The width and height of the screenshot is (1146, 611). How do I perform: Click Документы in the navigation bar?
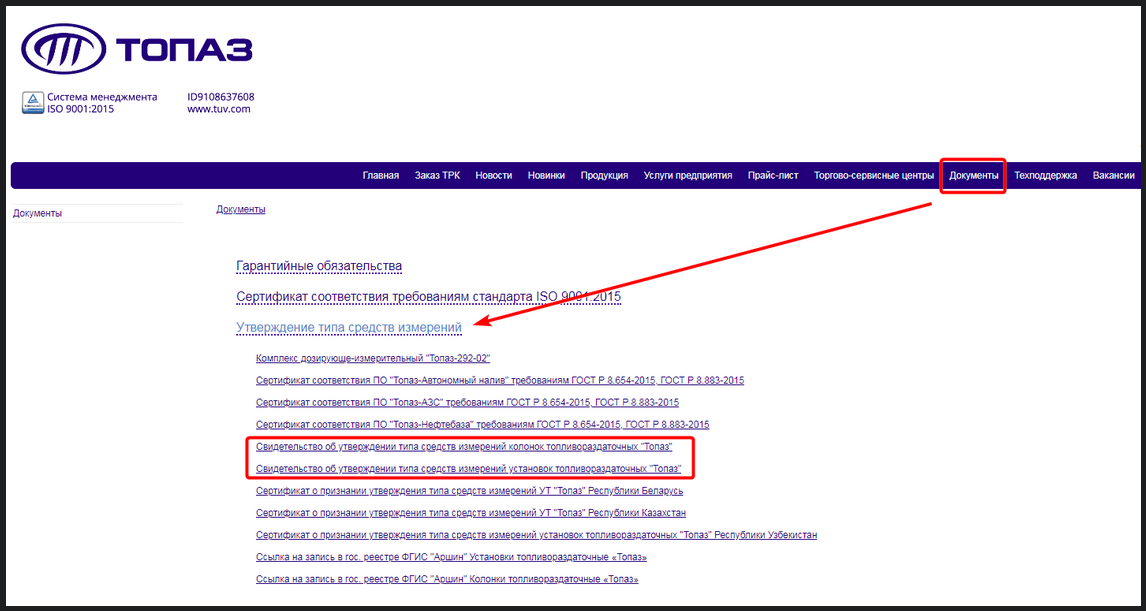[x=974, y=175]
